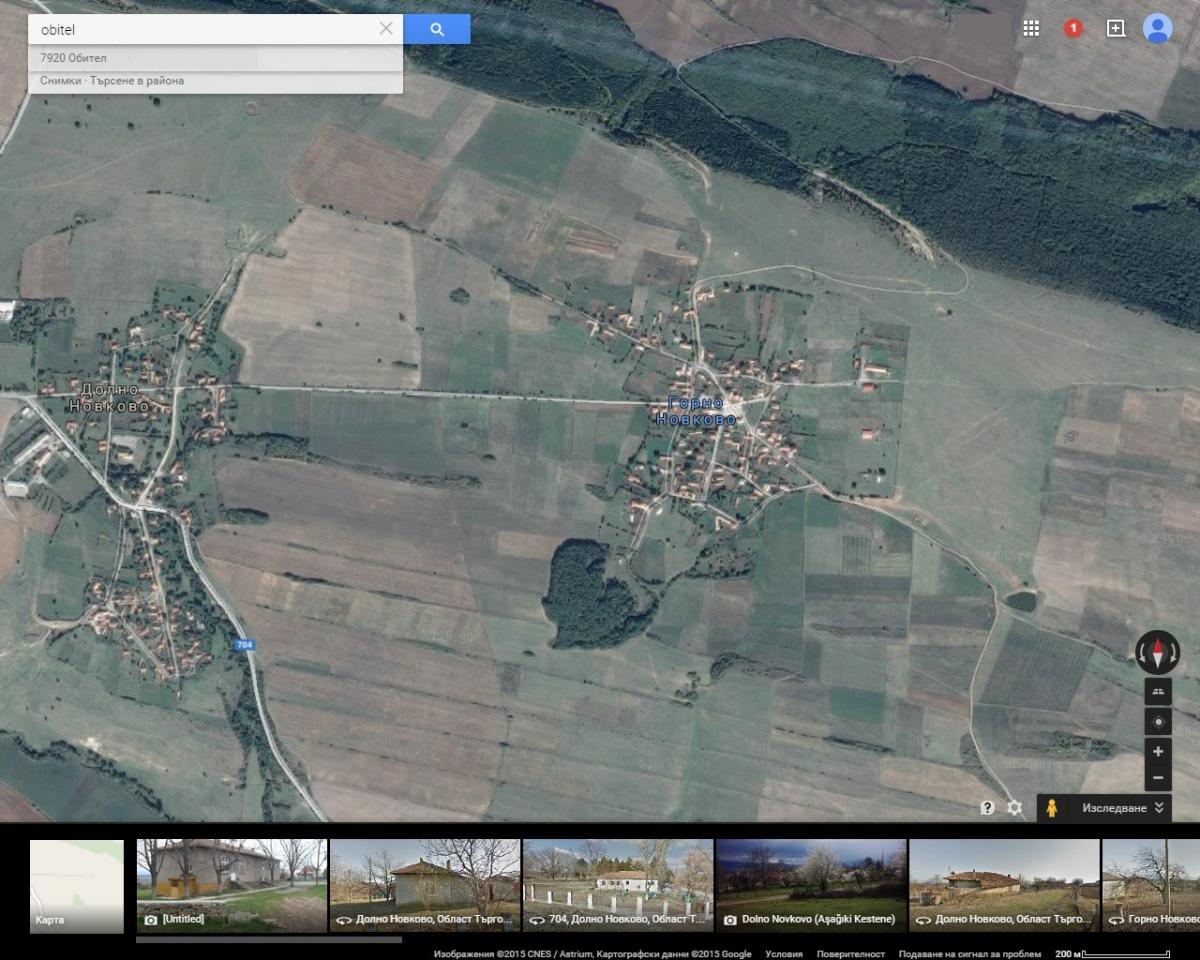1200x960 pixels.
Task: Click the share/add plus icon
Action: point(1116,28)
